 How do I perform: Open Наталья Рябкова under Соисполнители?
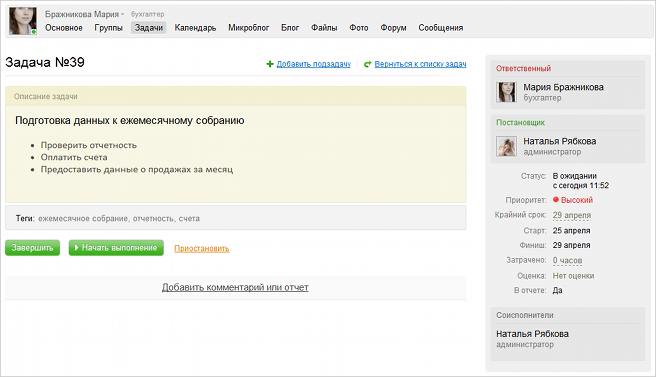(532, 334)
